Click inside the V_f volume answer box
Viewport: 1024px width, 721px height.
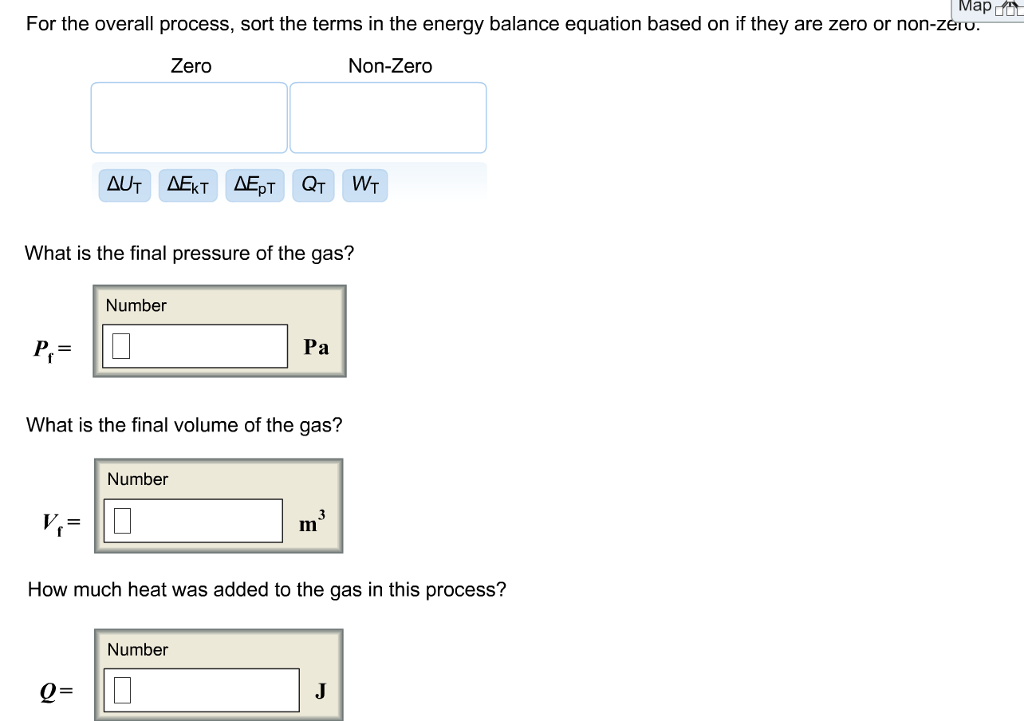200,519
